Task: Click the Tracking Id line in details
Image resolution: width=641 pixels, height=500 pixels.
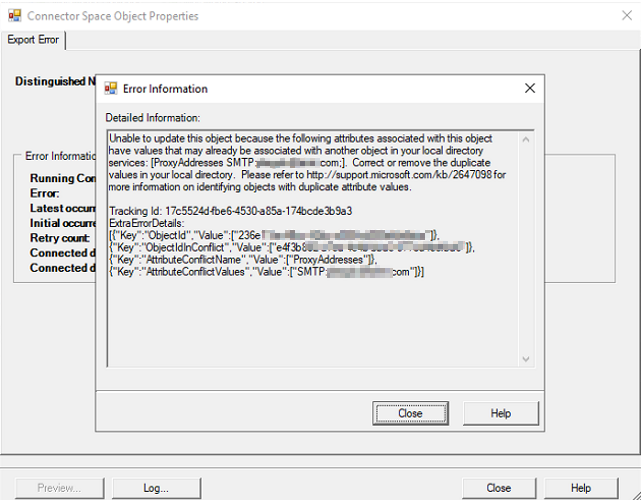Action: [229, 211]
